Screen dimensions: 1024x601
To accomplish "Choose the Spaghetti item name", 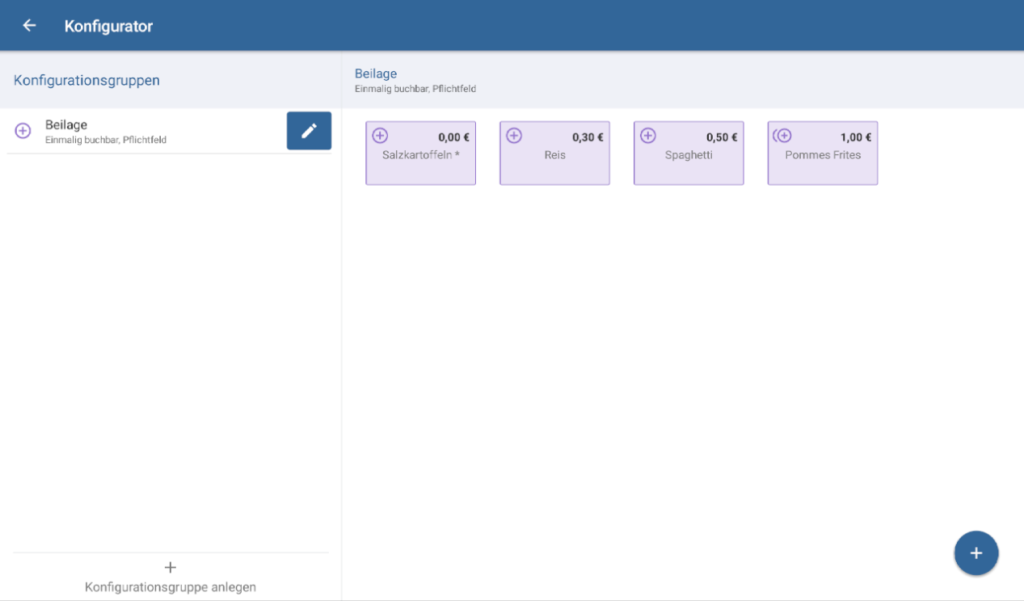I will point(688,155).
